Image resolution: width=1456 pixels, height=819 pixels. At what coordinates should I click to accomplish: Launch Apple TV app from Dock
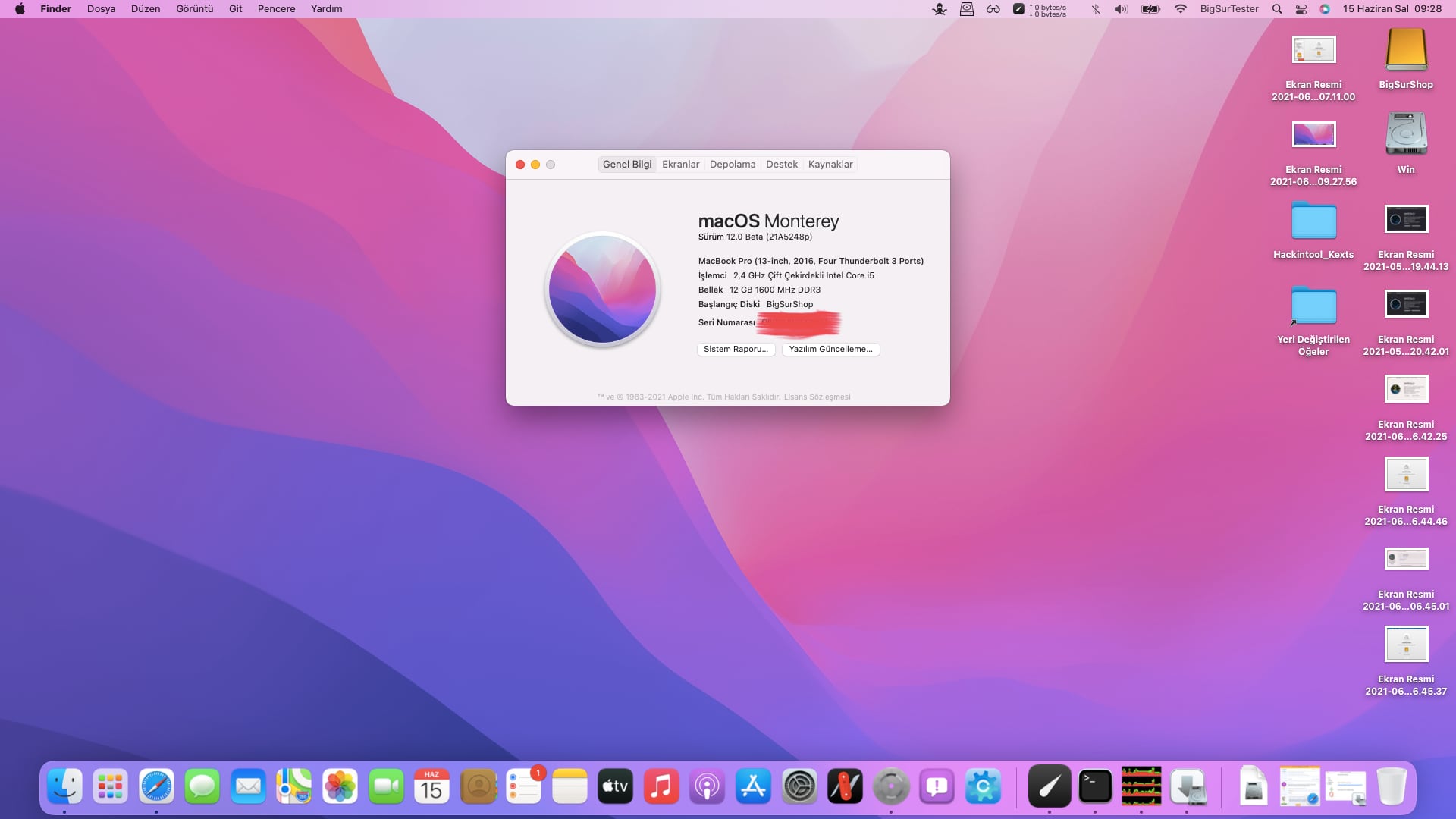pos(615,787)
